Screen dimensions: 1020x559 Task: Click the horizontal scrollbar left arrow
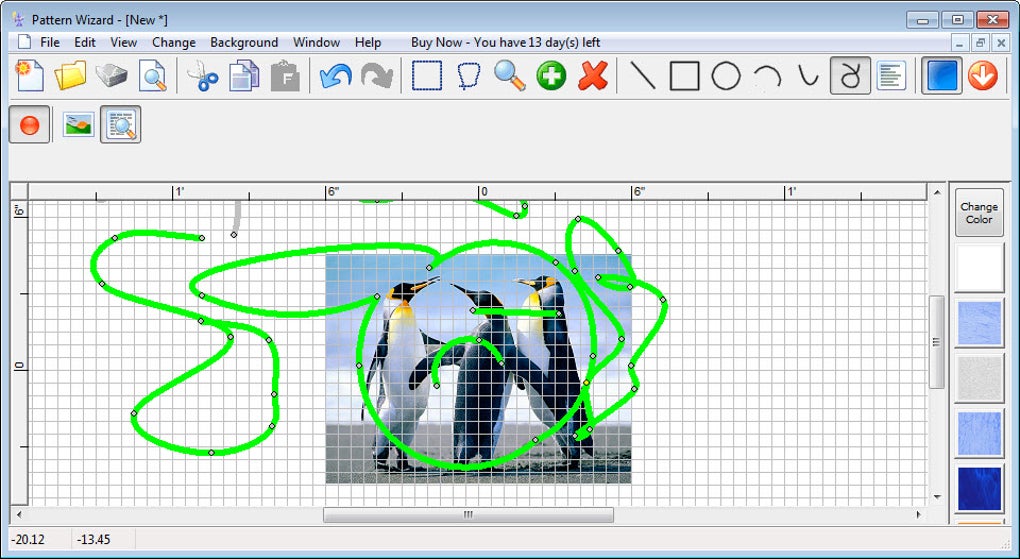(x=19, y=515)
